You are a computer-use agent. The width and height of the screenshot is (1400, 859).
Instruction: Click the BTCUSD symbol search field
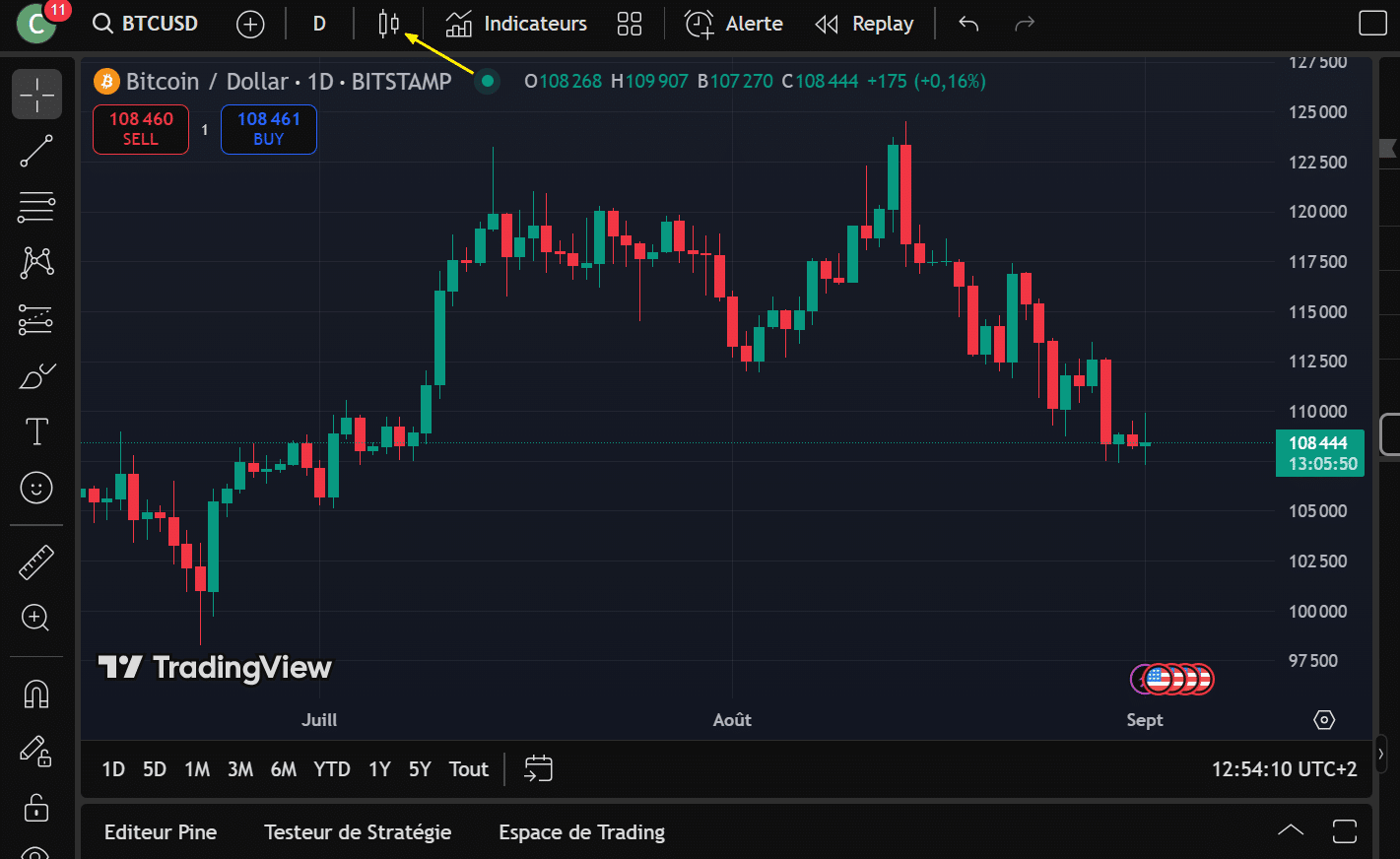point(146,24)
